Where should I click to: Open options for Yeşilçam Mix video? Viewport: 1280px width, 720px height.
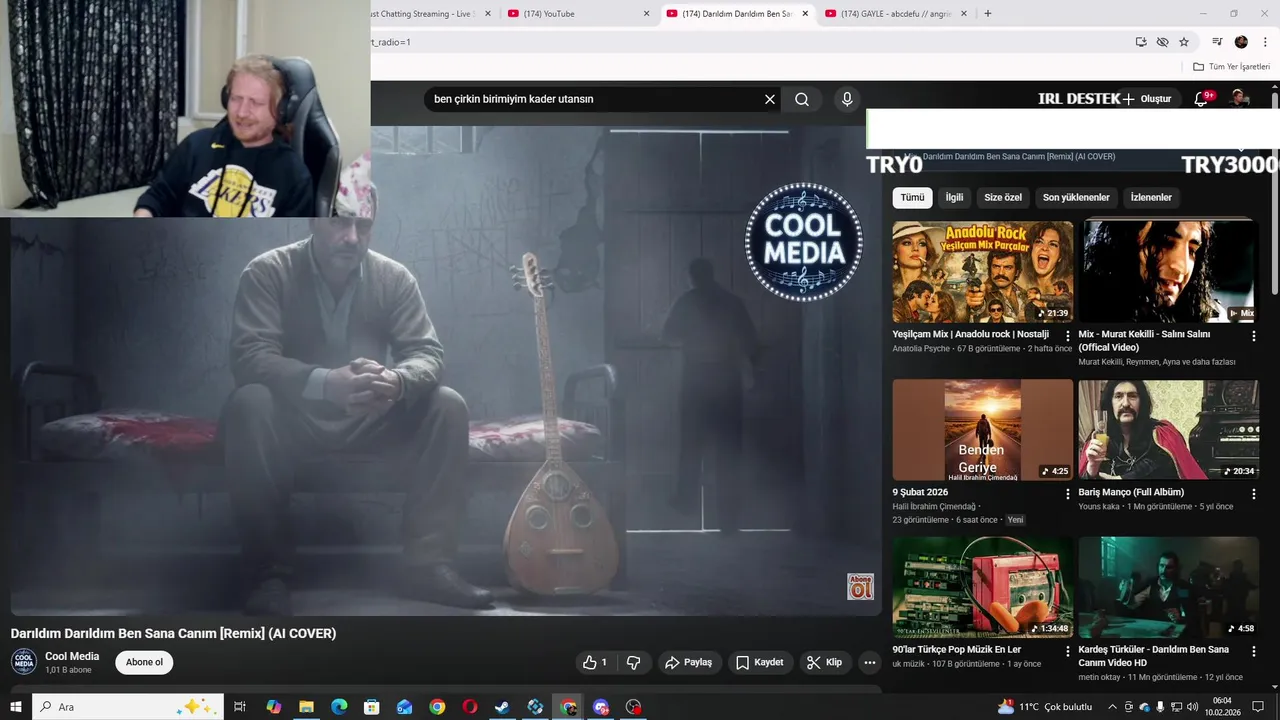coord(1067,336)
